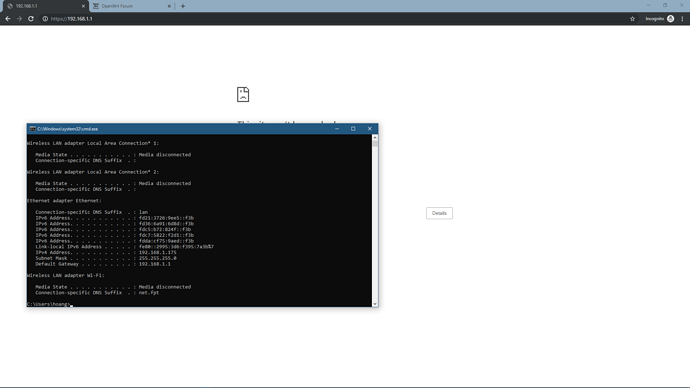
Task: View site information icon in address bar
Action: pos(45,18)
